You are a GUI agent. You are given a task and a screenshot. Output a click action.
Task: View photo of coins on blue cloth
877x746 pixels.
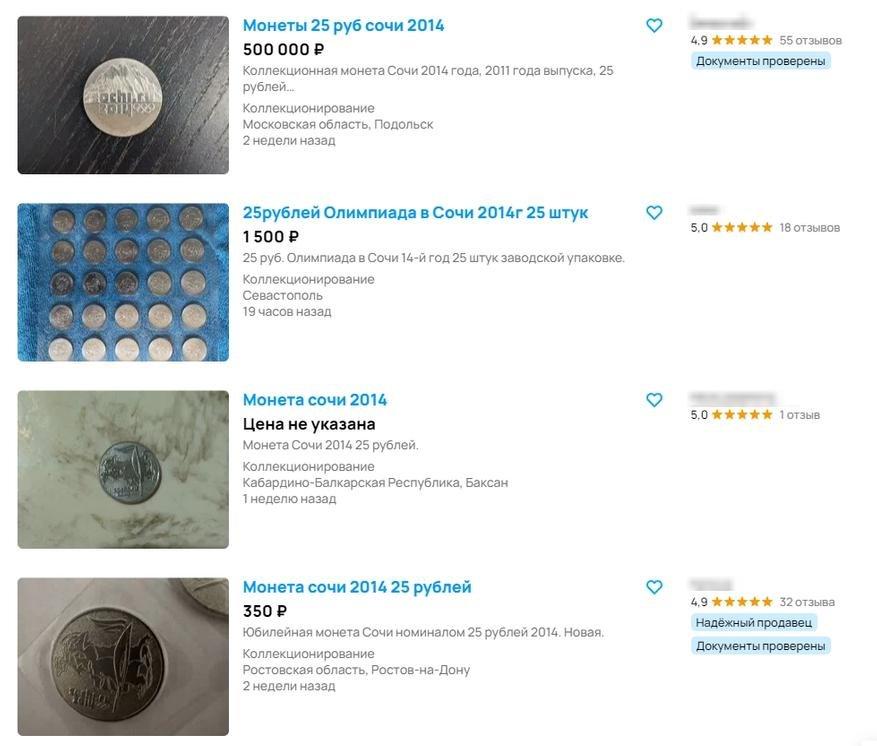tap(123, 282)
